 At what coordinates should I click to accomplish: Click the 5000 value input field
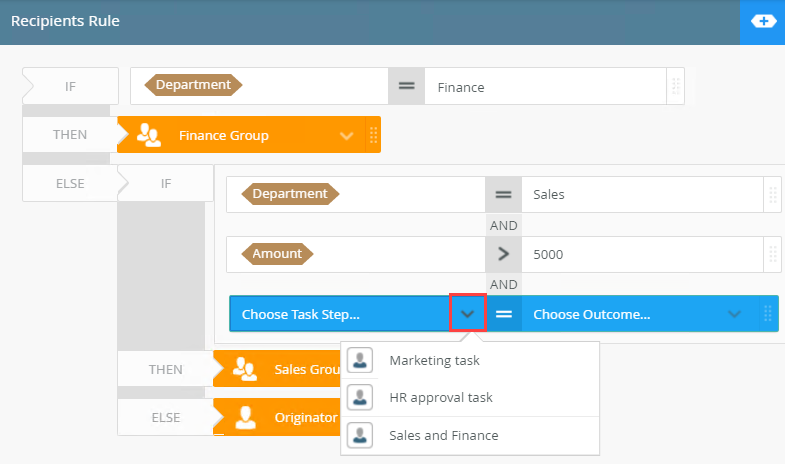(x=640, y=254)
